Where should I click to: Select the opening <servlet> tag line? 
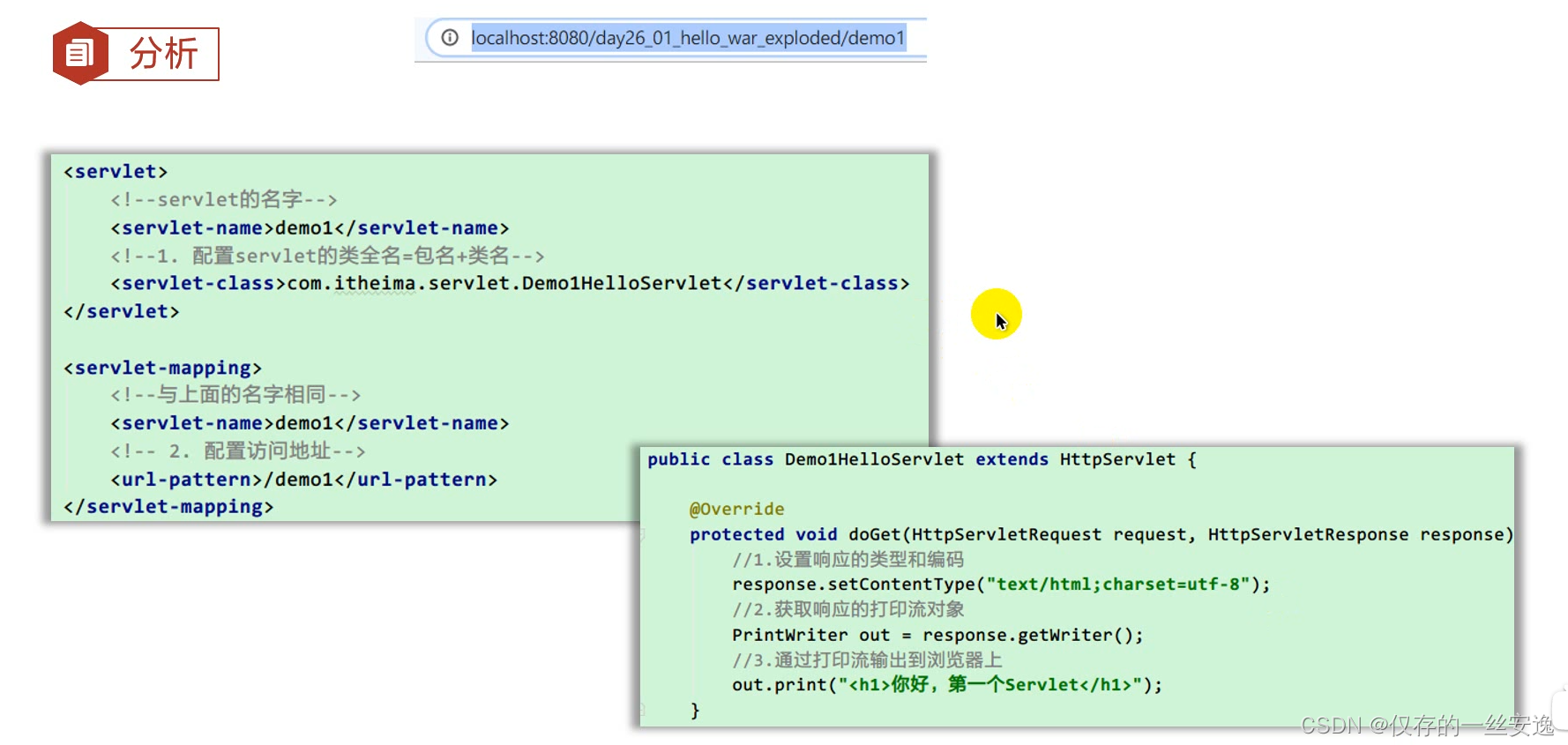tap(116, 172)
